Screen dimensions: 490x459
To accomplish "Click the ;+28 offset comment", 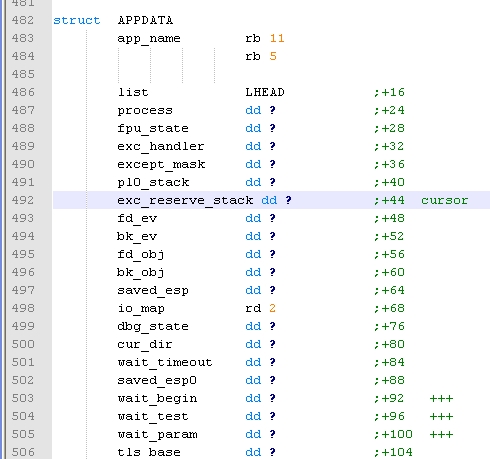I will [x=389, y=128].
